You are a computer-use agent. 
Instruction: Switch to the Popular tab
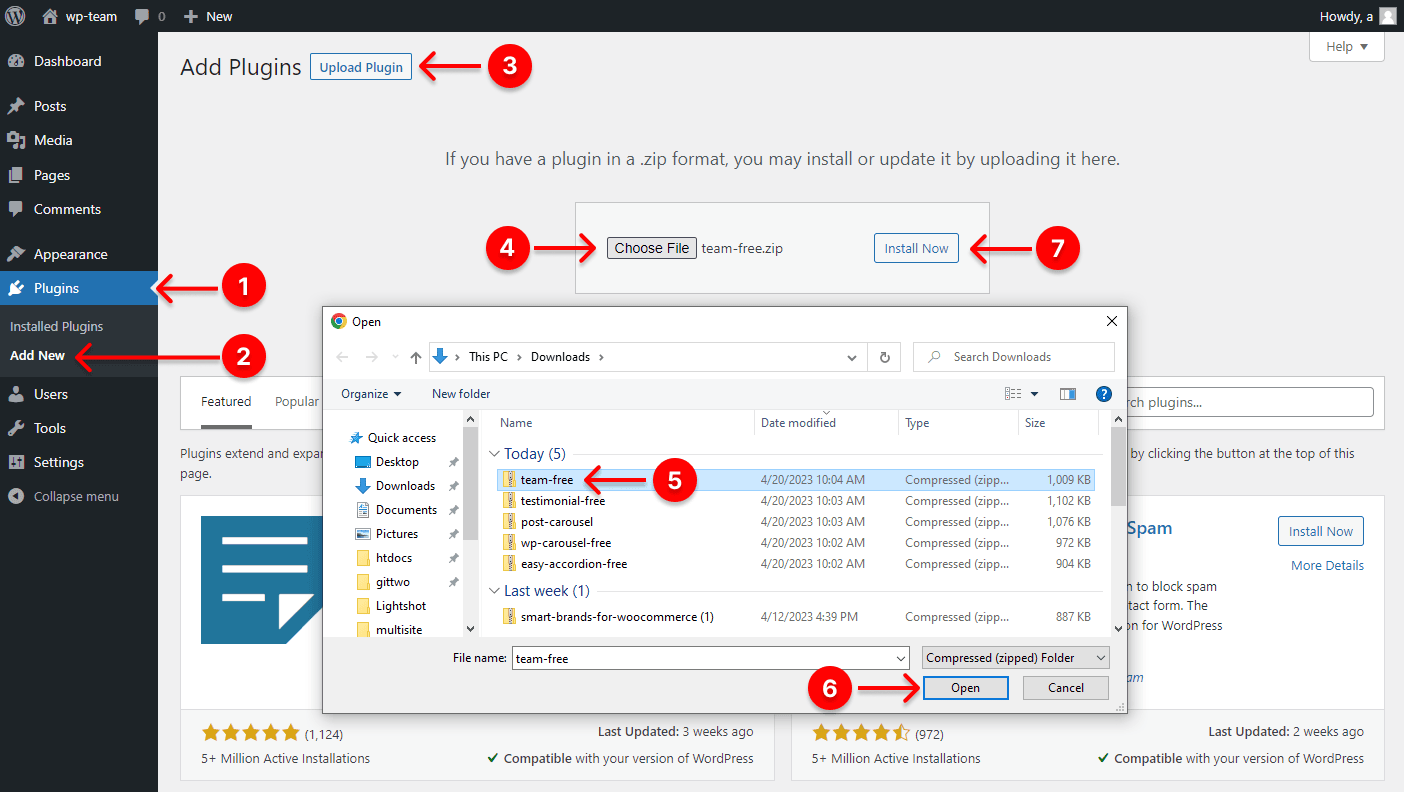(x=297, y=402)
